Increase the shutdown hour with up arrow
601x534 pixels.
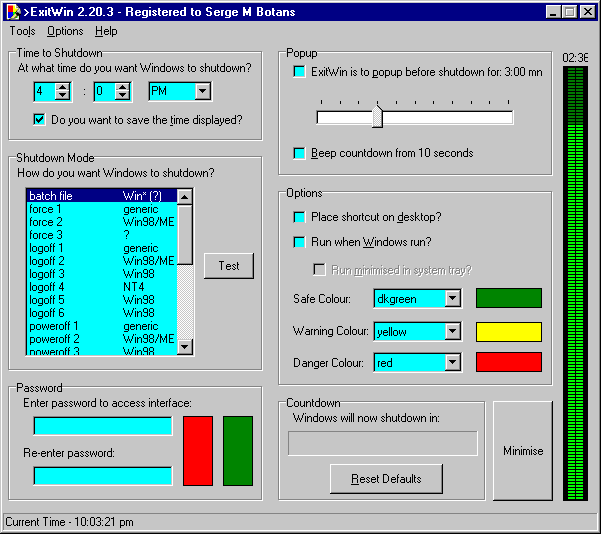click(63, 87)
